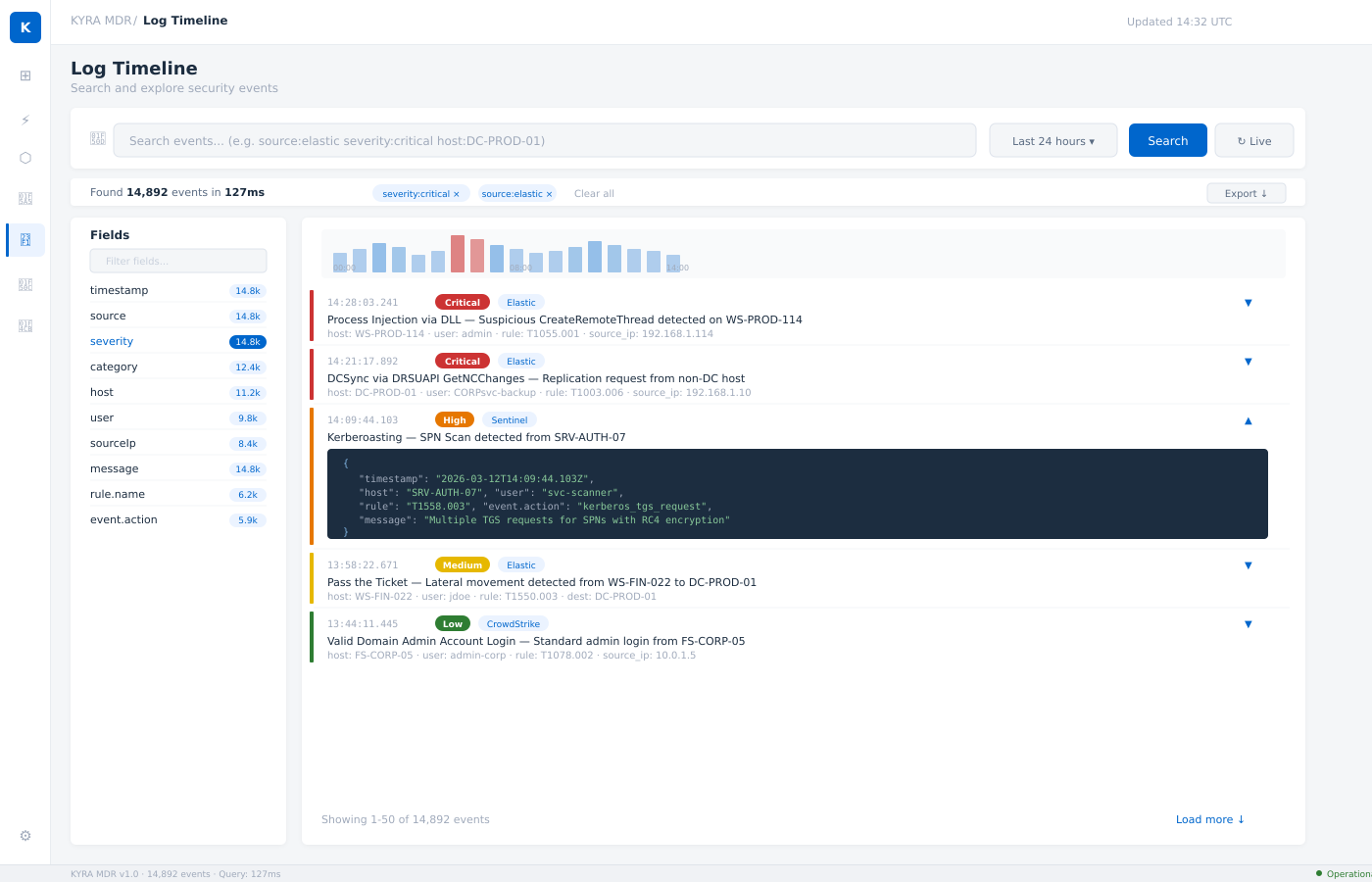The height and width of the screenshot is (882, 1372).
Task: Select the hexagon icon in the sidebar
Action: point(25,157)
